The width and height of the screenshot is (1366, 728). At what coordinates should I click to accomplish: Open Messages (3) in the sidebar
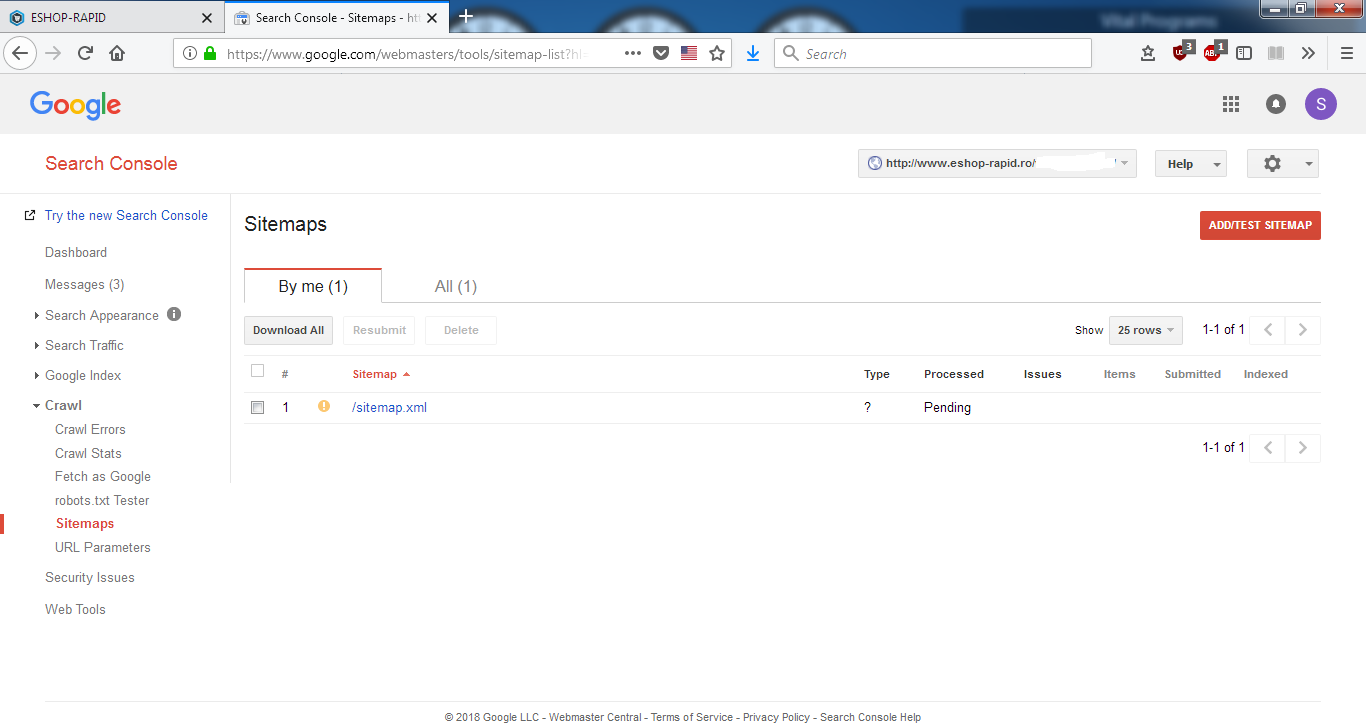[85, 285]
